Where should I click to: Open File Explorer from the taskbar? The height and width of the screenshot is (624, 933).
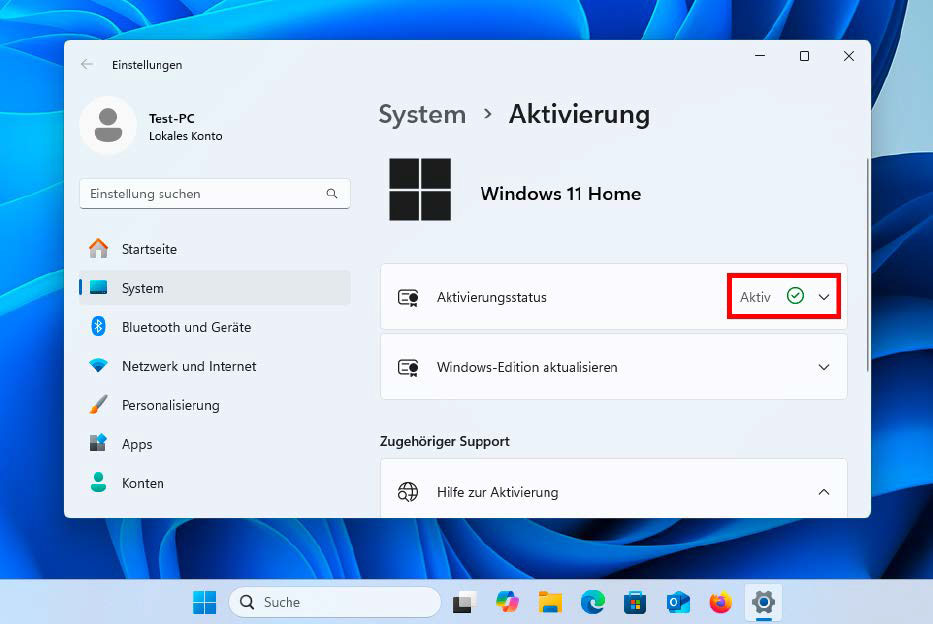tap(550, 603)
